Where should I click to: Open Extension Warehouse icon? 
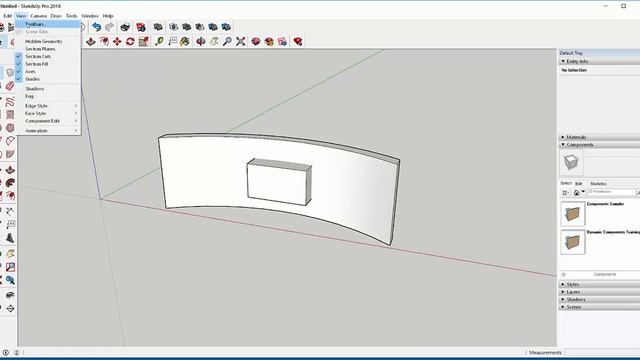[x=269, y=41]
